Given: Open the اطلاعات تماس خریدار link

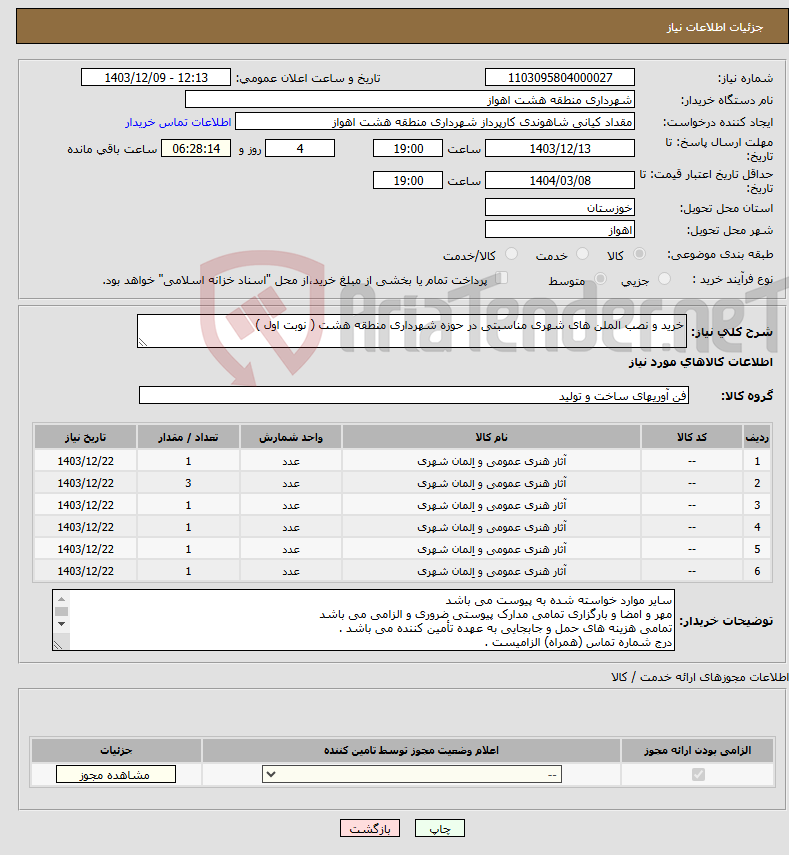Looking at the screenshot, I should tap(178, 122).
